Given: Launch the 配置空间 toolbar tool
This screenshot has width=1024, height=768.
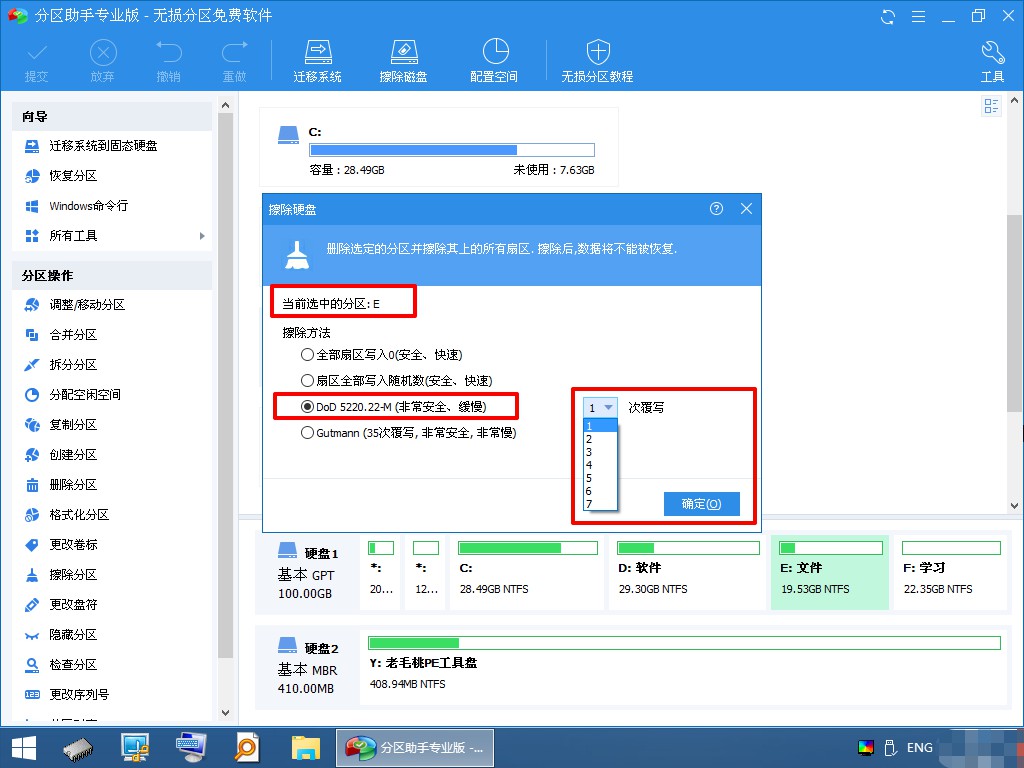Looking at the screenshot, I should 494,61.
